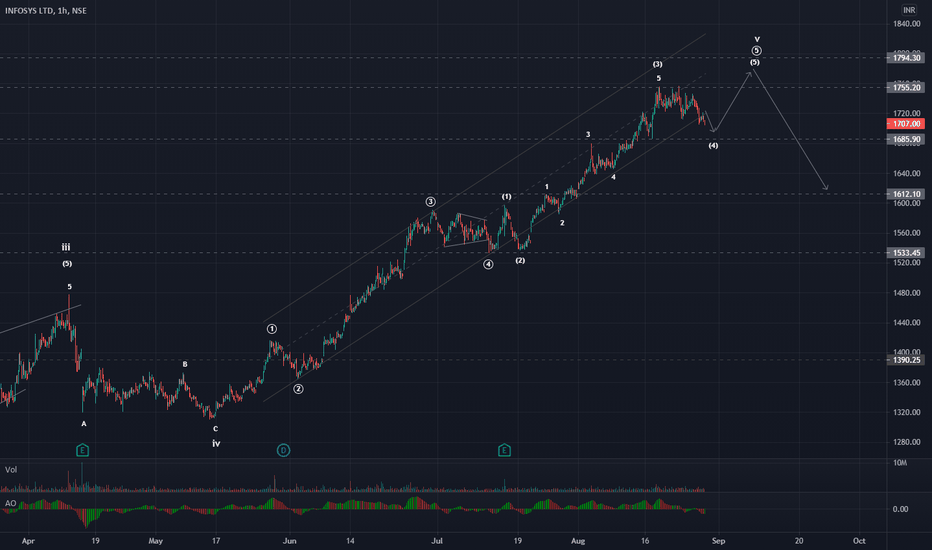The width and height of the screenshot is (932, 550).
Task: Select the circled 1 wave label
Action: 272,329
